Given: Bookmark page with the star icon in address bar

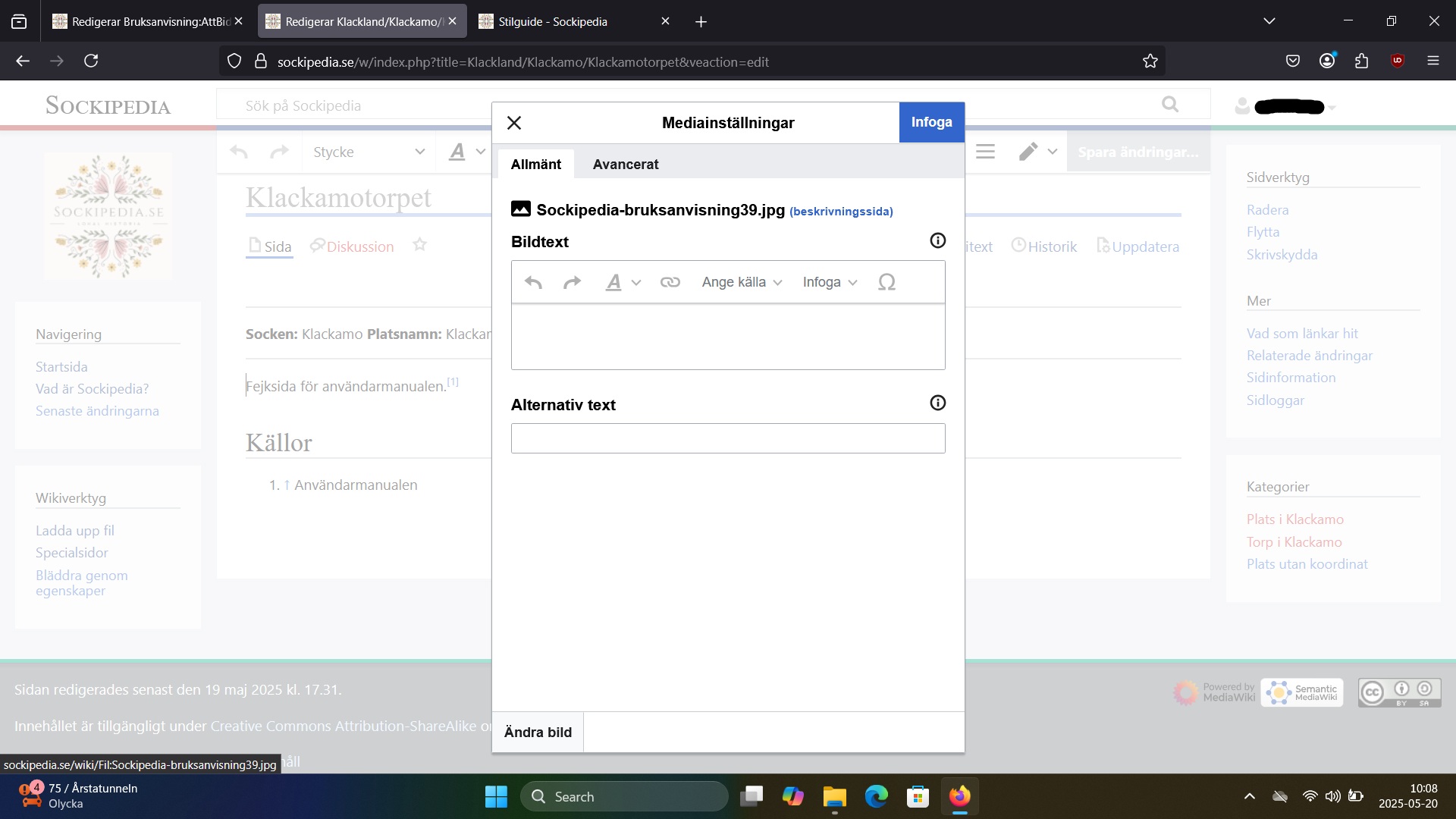Looking at the screenshot, I should click(1150, 61).
